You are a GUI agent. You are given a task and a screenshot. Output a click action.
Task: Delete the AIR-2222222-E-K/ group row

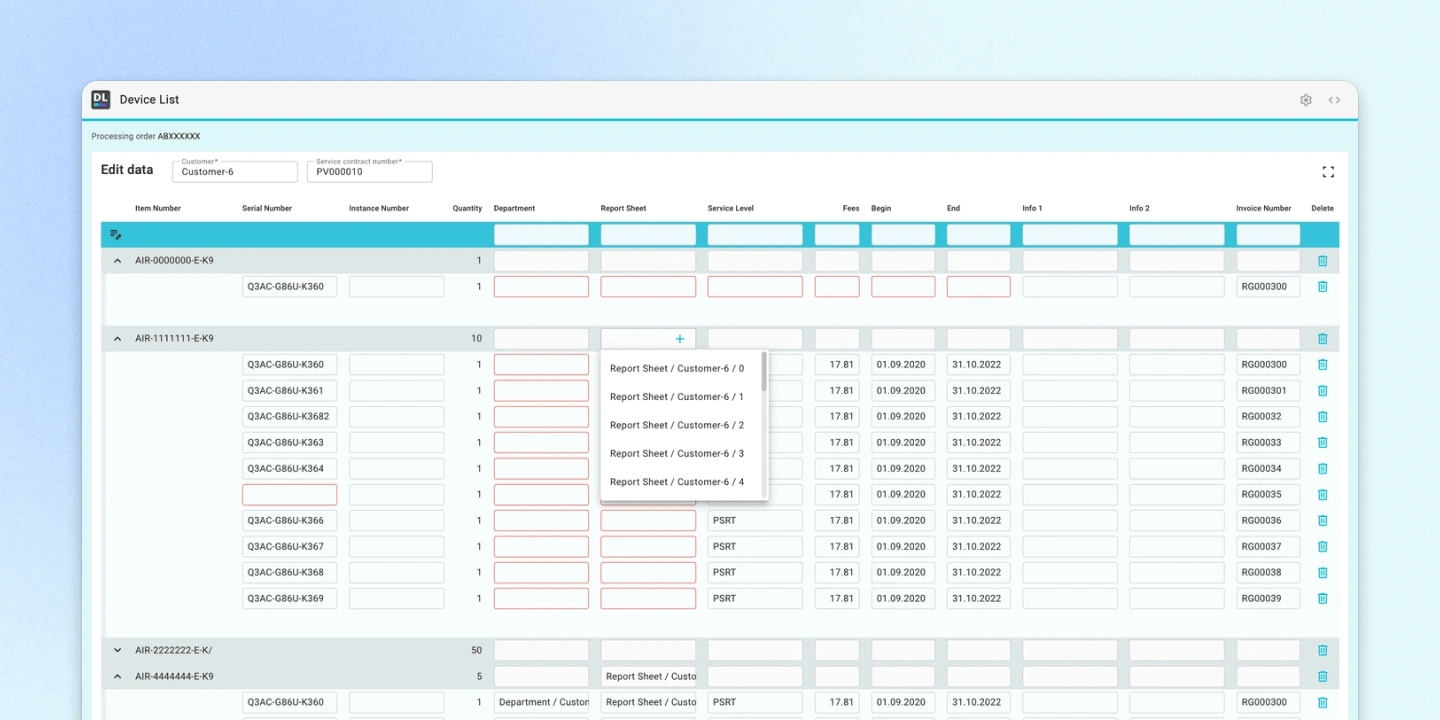click(1322, 651)
